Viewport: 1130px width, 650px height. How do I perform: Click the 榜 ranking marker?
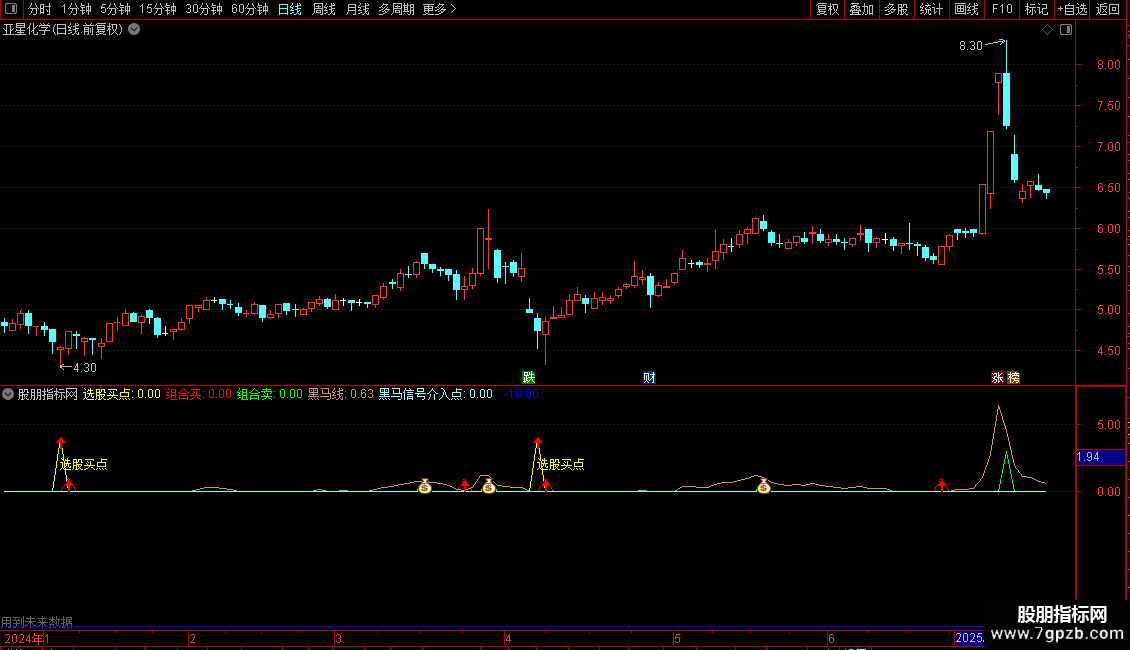[1013, 378]
